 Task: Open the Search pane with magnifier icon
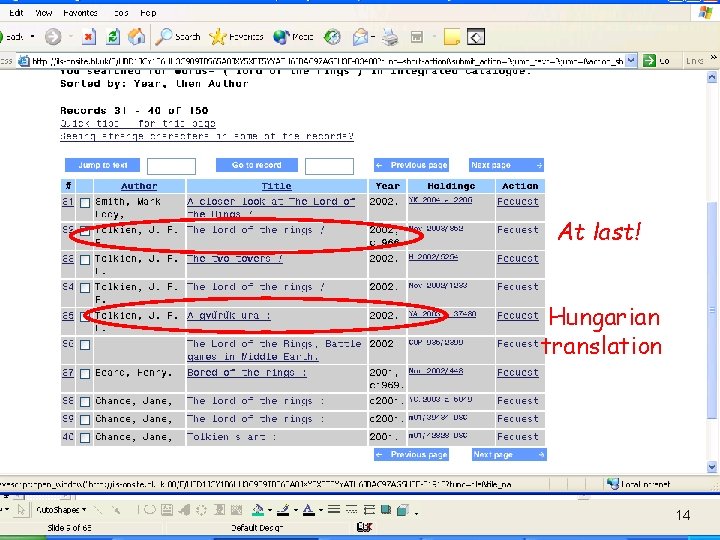coord(177,37)
